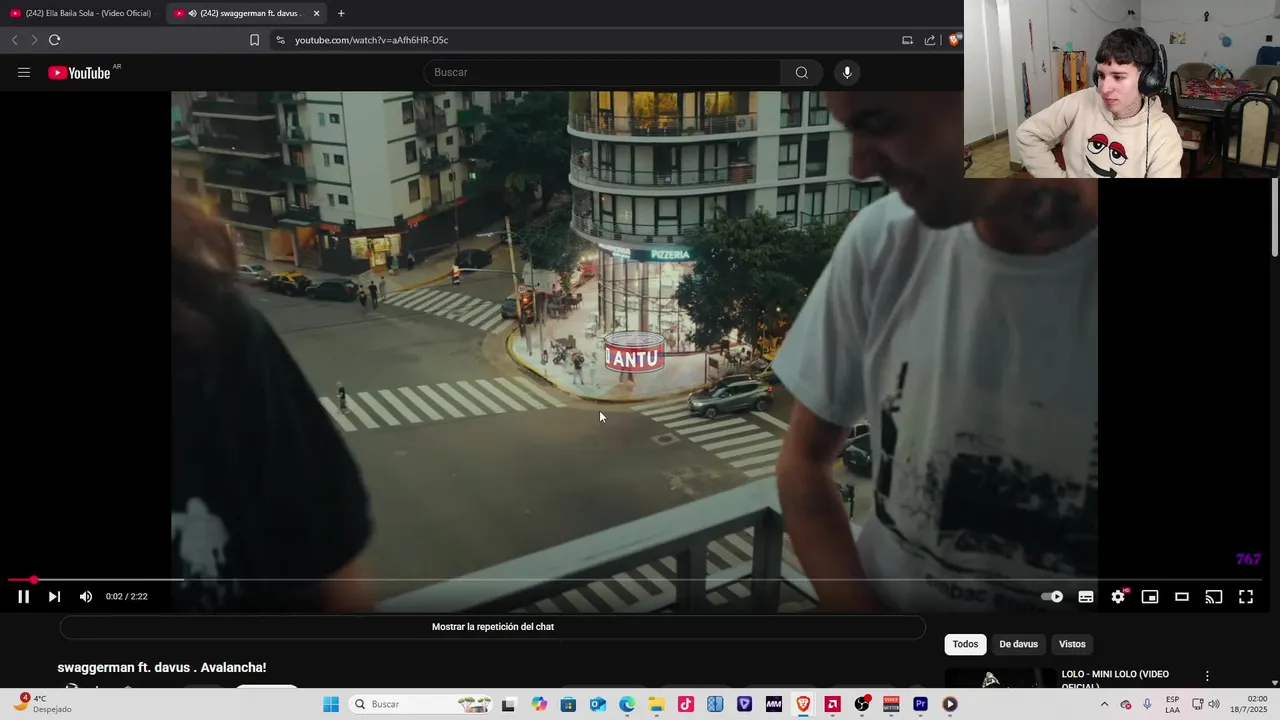This screenshot has width=1280, height=720.
Task: Open AMD Software from taskbar
Action: 832,704
